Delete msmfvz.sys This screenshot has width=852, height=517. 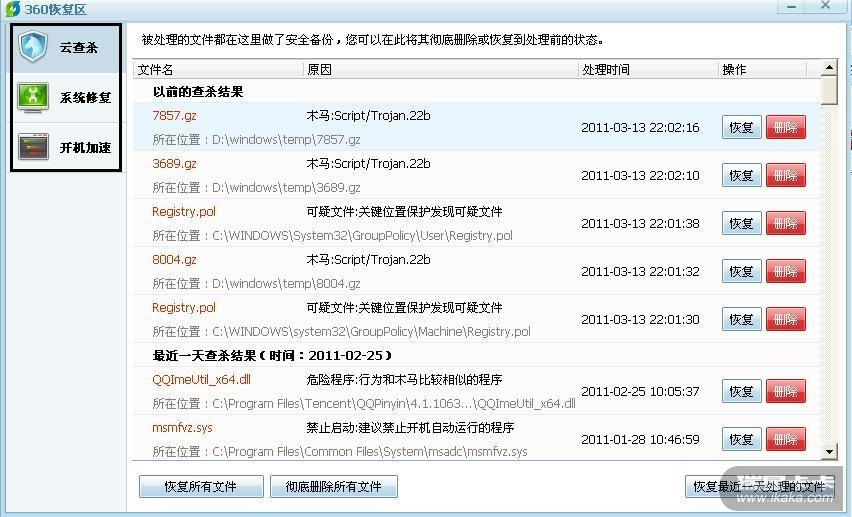[786, 439]
